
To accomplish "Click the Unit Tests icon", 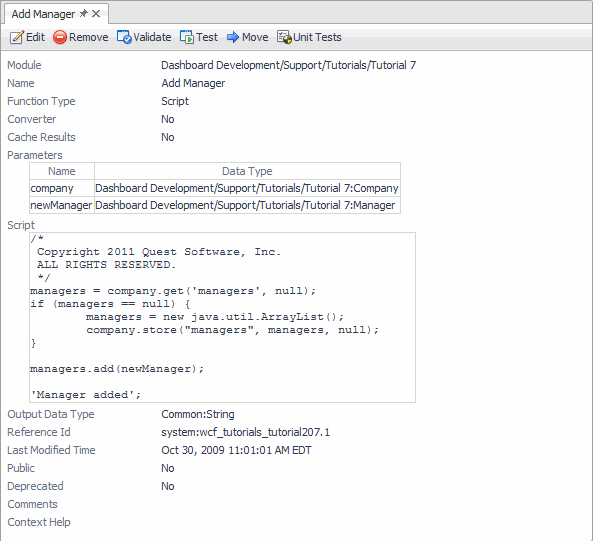I will point(284,37).
